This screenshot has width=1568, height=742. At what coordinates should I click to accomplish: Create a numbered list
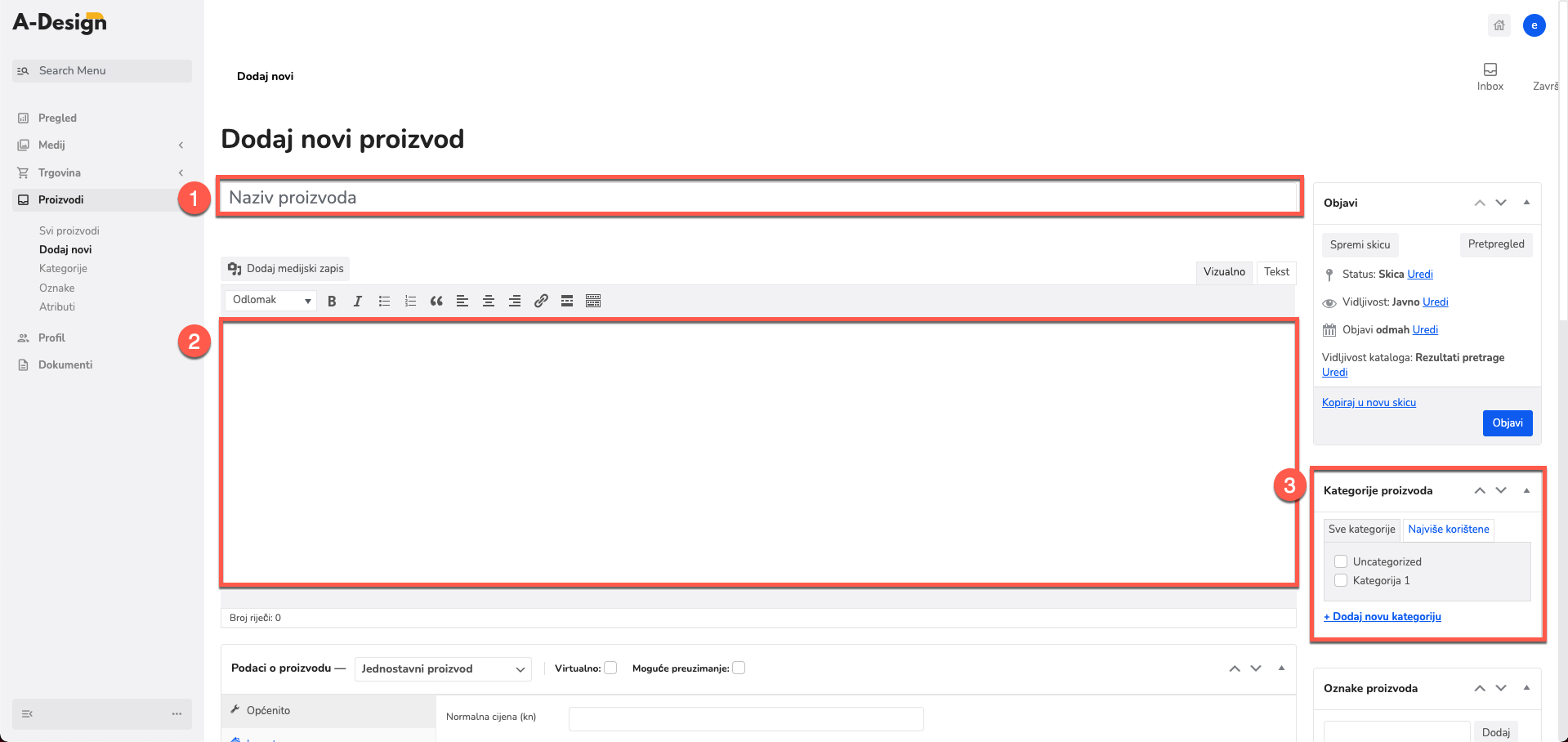click(x=410, y=301)
